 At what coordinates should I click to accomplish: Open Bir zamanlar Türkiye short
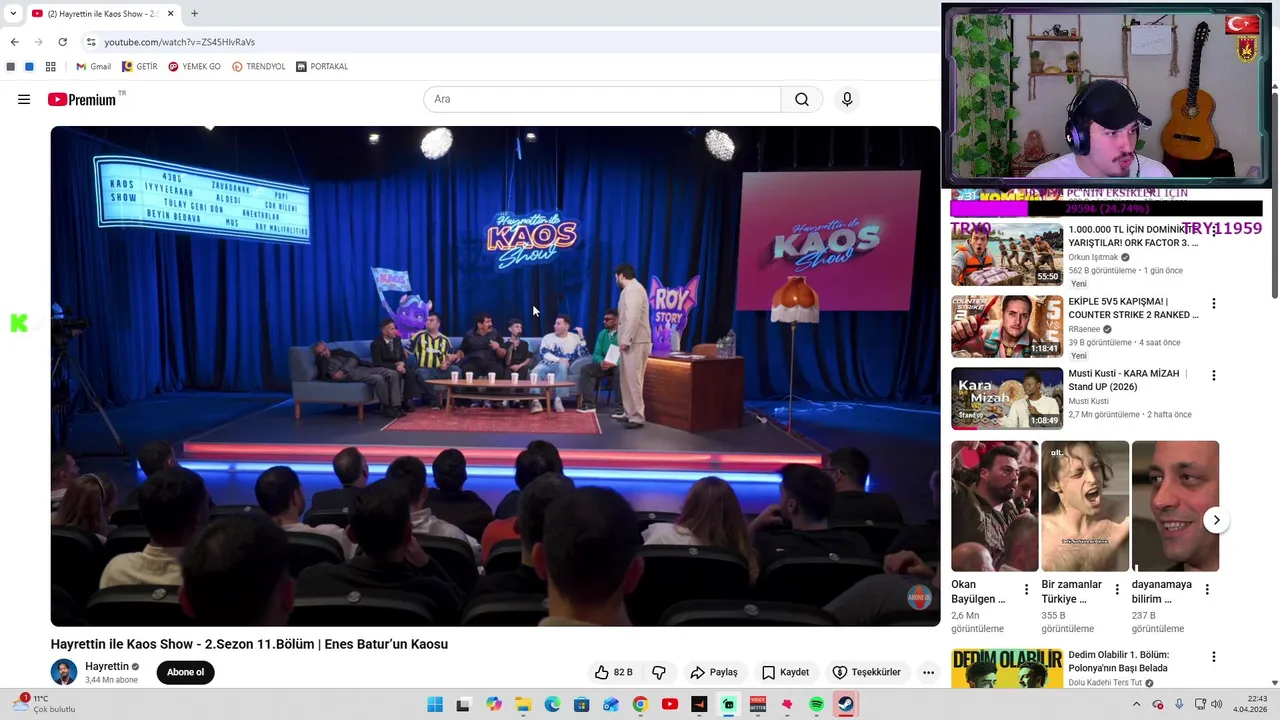point(1085,506)
